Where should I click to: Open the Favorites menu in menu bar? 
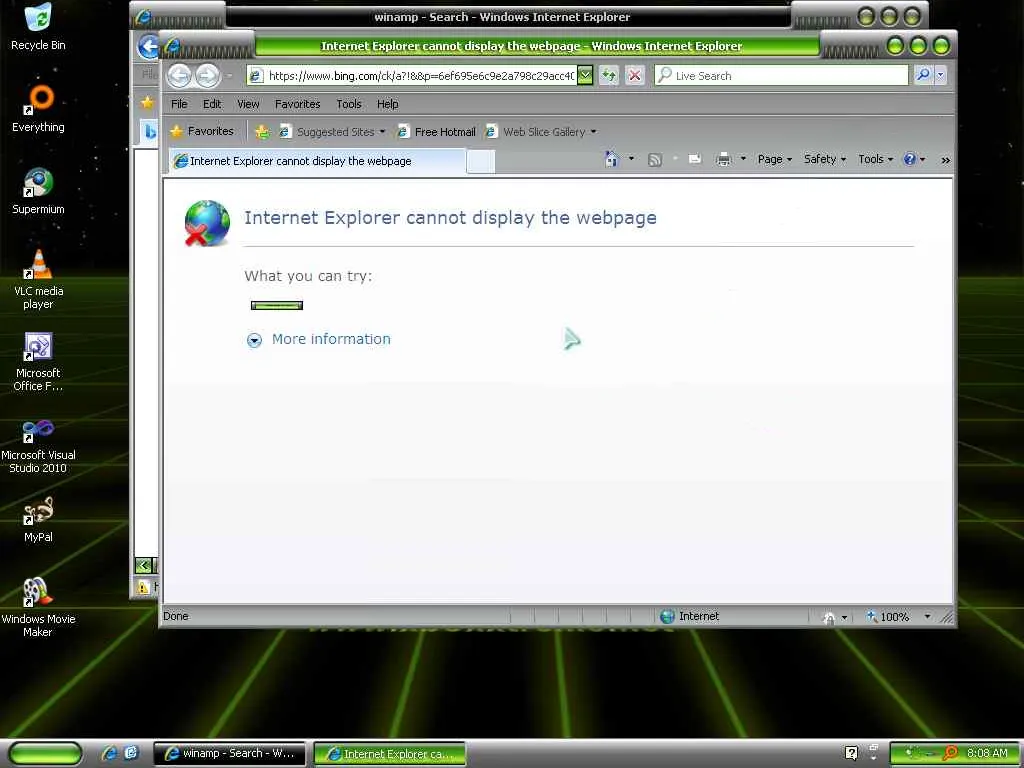(x=297, y=104)
